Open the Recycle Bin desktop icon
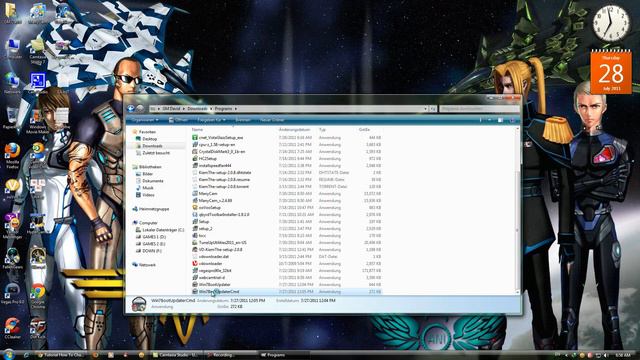This screenshot has width=640, height=360. pos(11,118)
